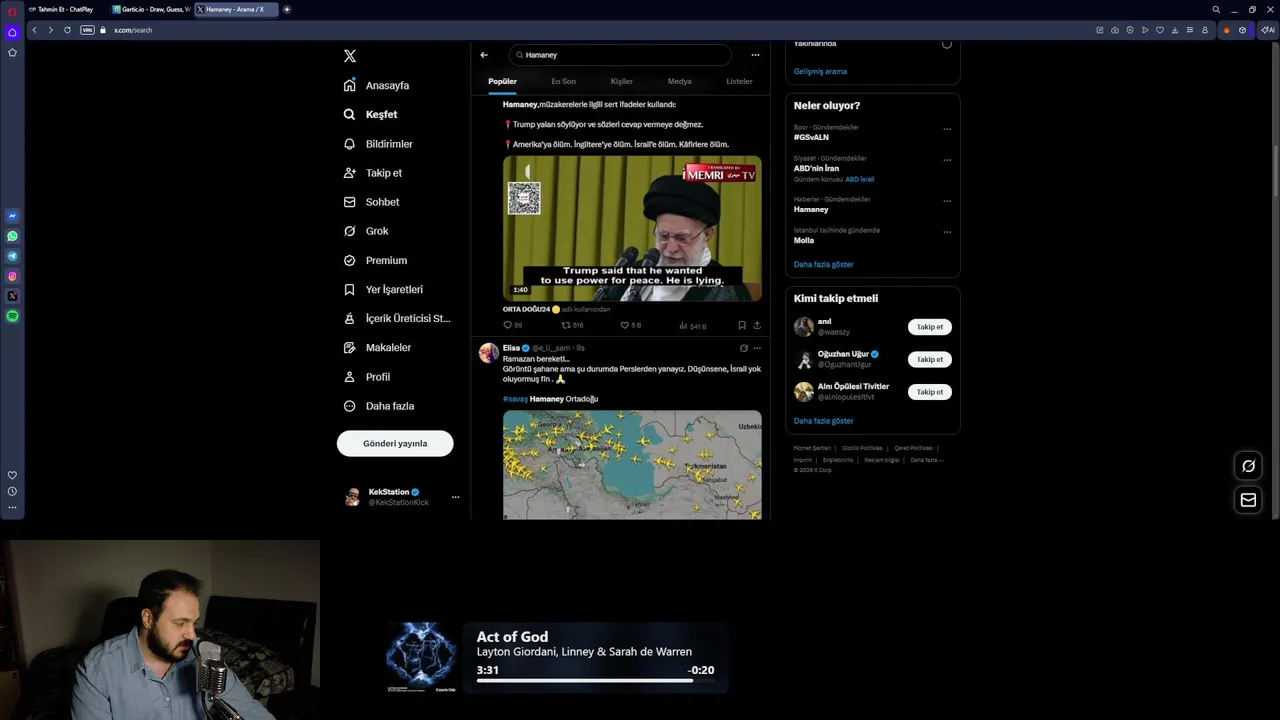The image size is (1280, 720).
Task: Show more follow suggestions
Action: (x=824, y=421)
